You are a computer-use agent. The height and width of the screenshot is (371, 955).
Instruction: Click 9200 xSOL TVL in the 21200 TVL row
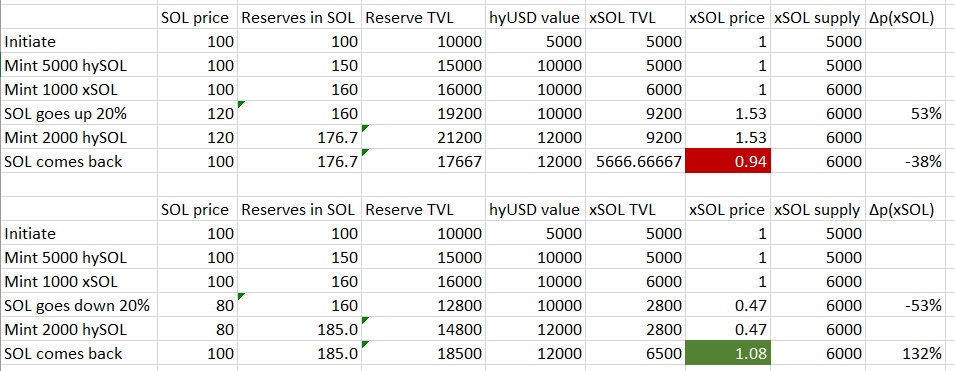pos(635,138)
